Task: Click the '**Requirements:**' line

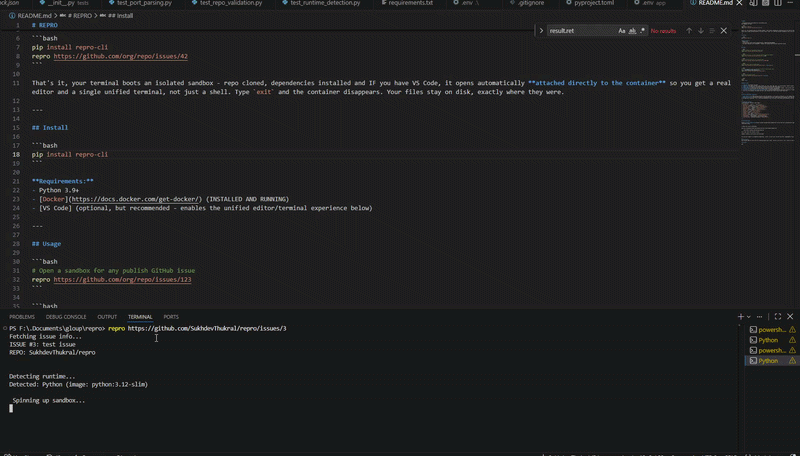Action: (63, 181)
